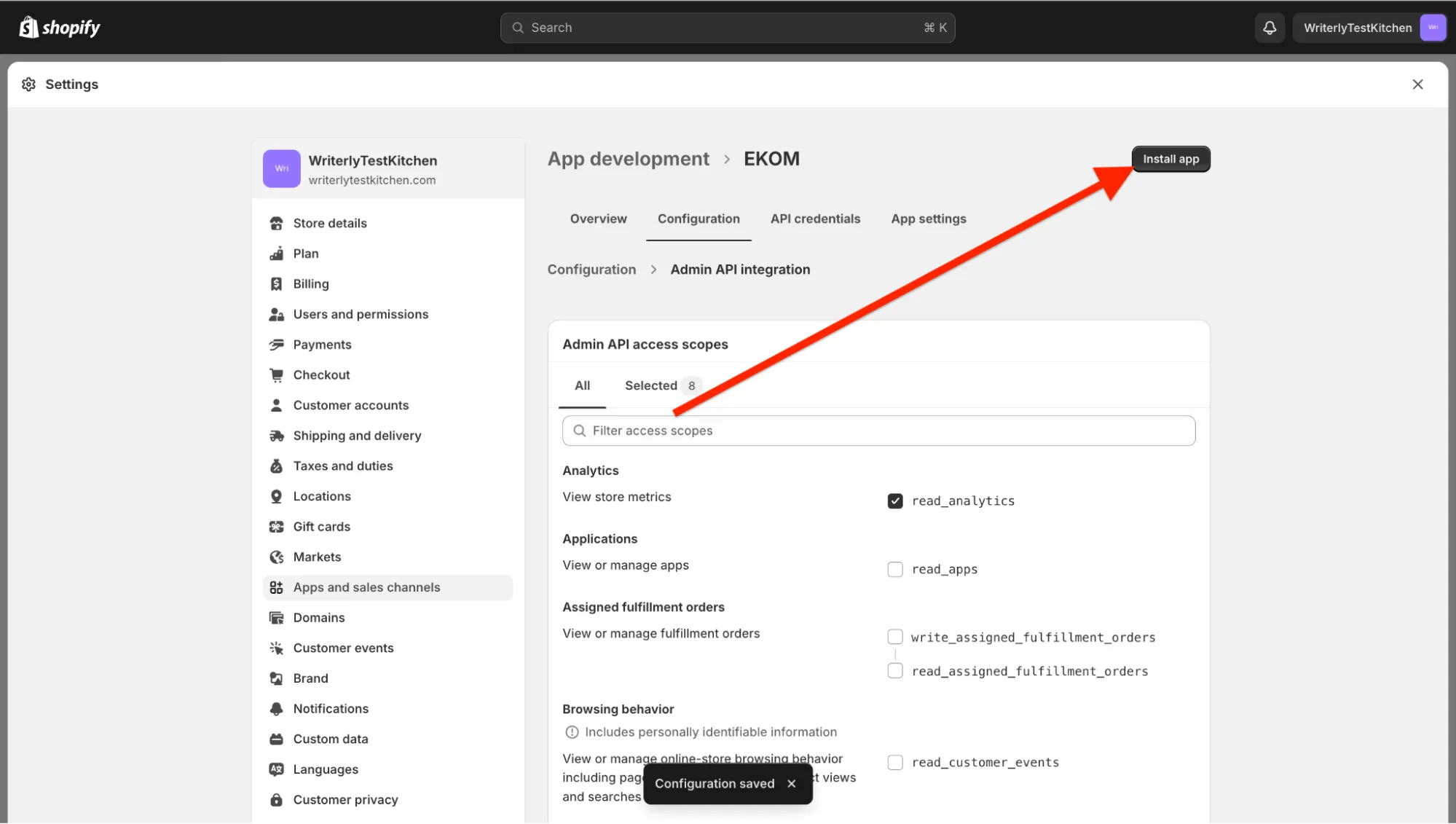
Task: Go back to App development breadcrumb
Action: pos(628,159)
